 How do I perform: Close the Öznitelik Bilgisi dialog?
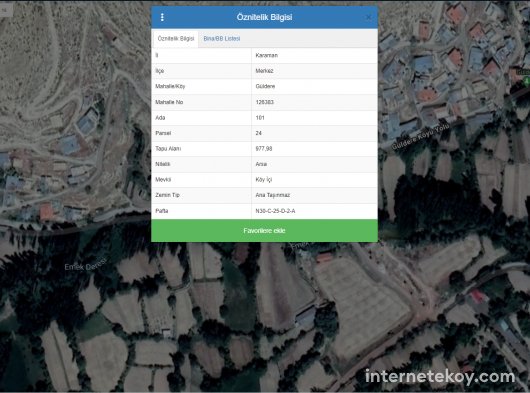(369, 17)
